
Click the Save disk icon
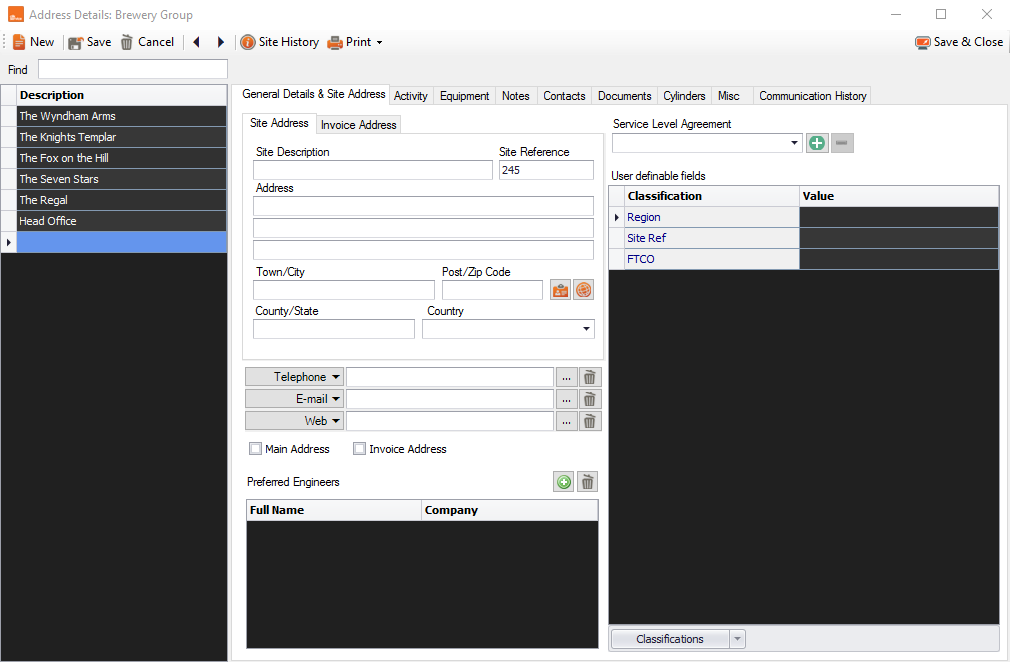click(75, 43)
